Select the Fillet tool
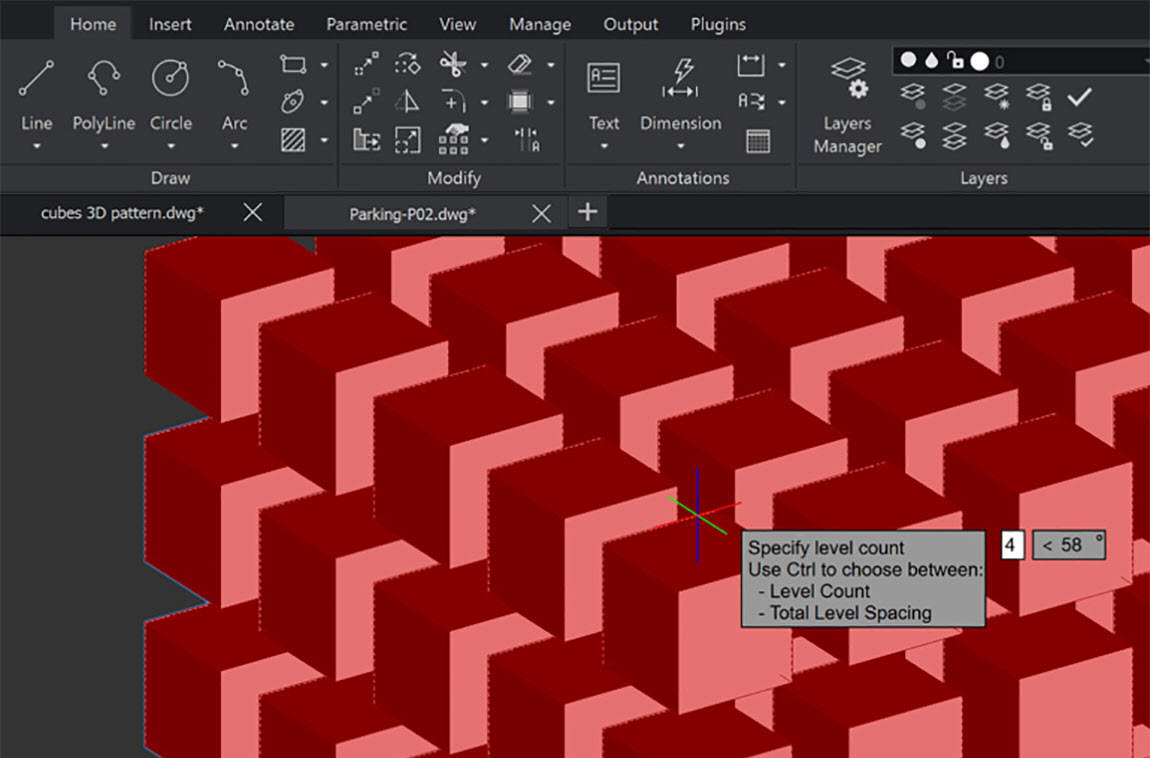This screenshot has height=758, width=1150. tap(453, 101)
